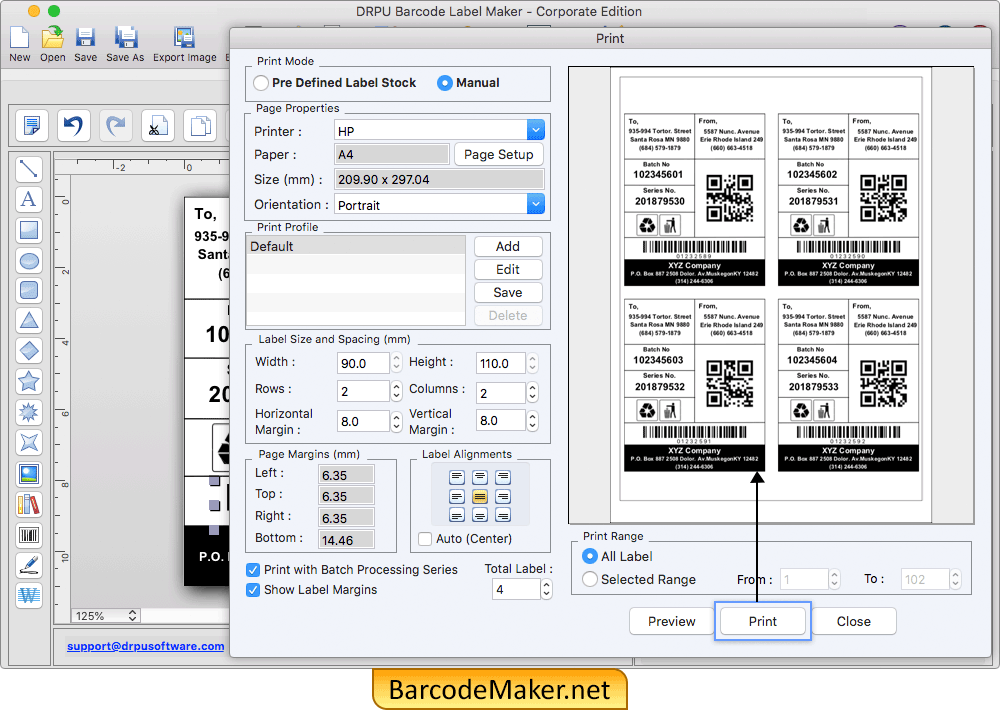1000x710 pixels.
Task: Set label alignment to middle center
Action: (480, 496)
